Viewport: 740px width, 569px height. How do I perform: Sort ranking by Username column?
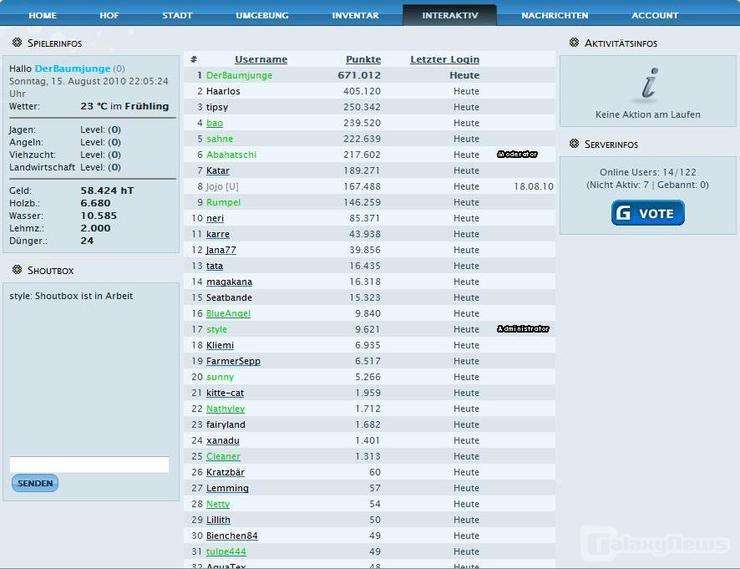[x=261, y=59]
